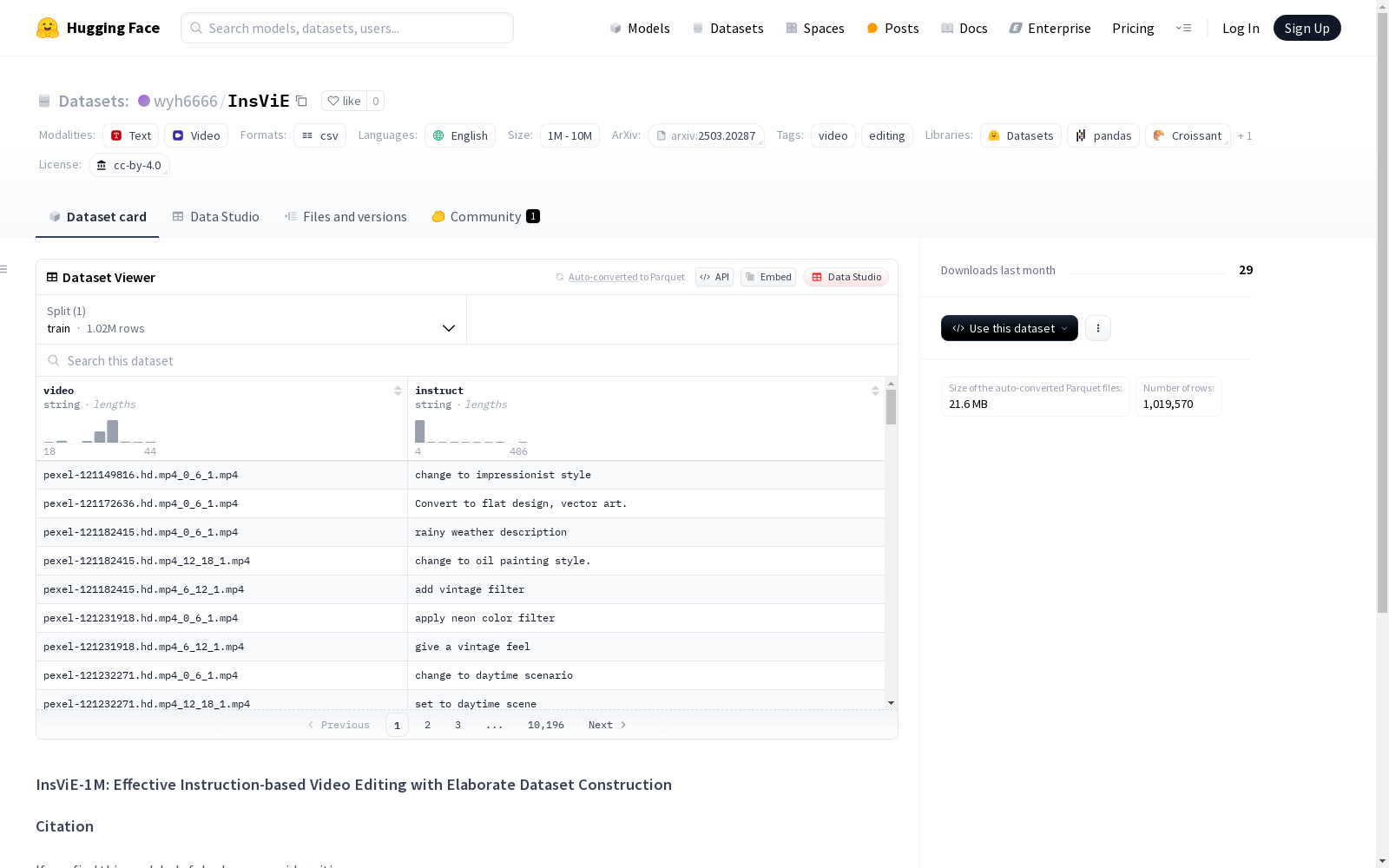Click the heart like button
The width and height of the screenshot is (1389, 868).
pyautogui.click(x=344, y=101)
